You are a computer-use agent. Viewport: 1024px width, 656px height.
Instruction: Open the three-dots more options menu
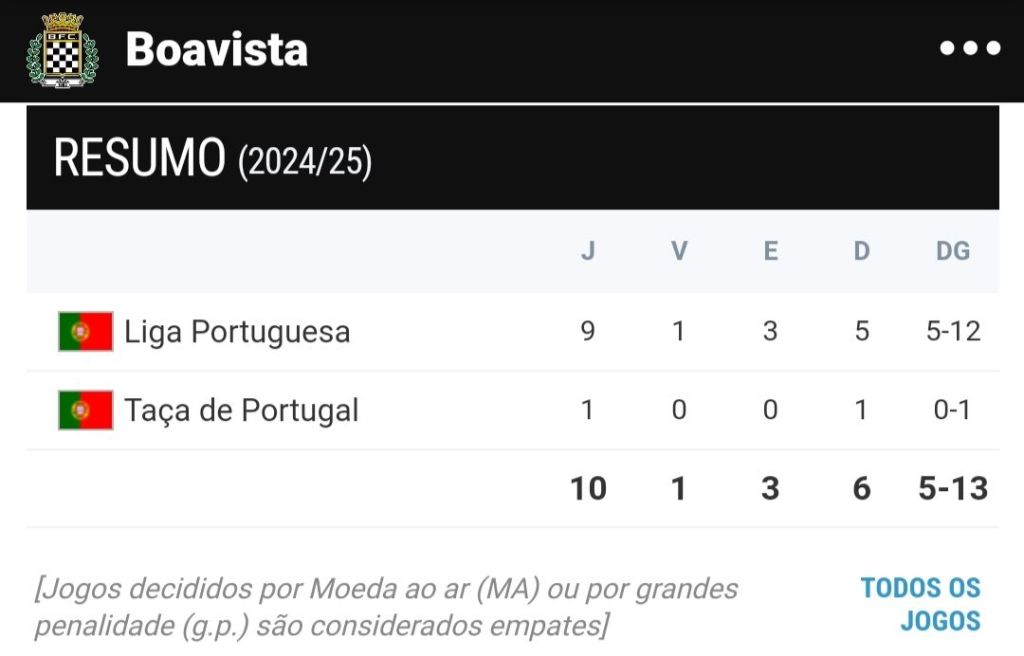click(970, 48)
